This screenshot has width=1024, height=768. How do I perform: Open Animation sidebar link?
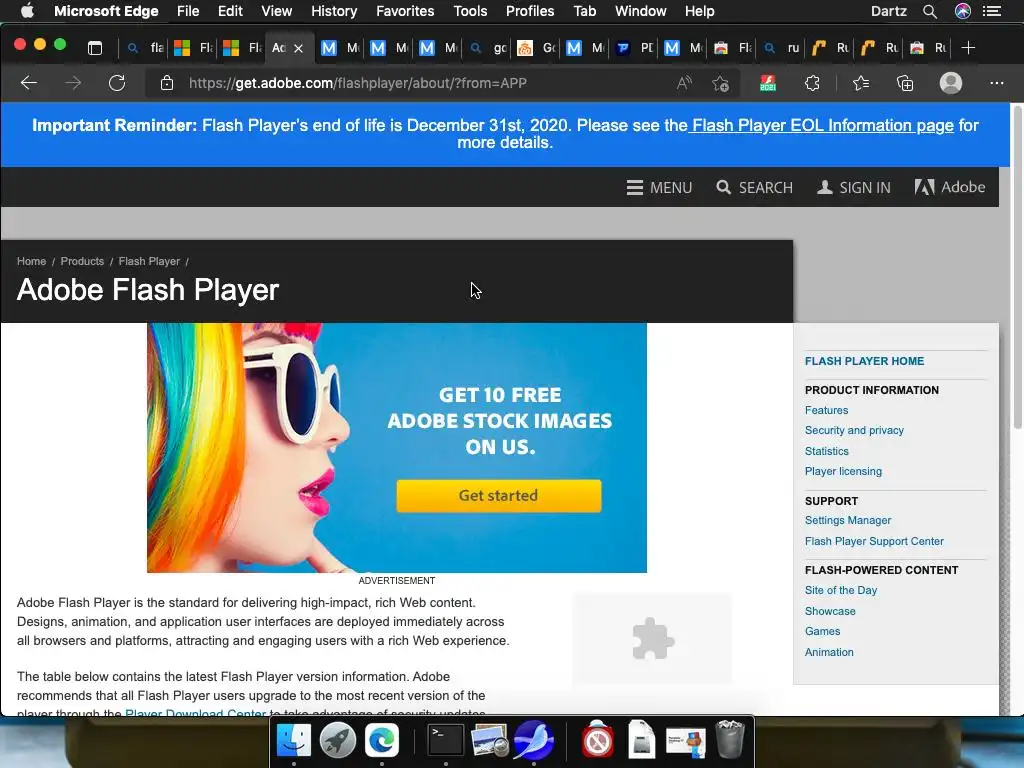(x=829, y=652)
